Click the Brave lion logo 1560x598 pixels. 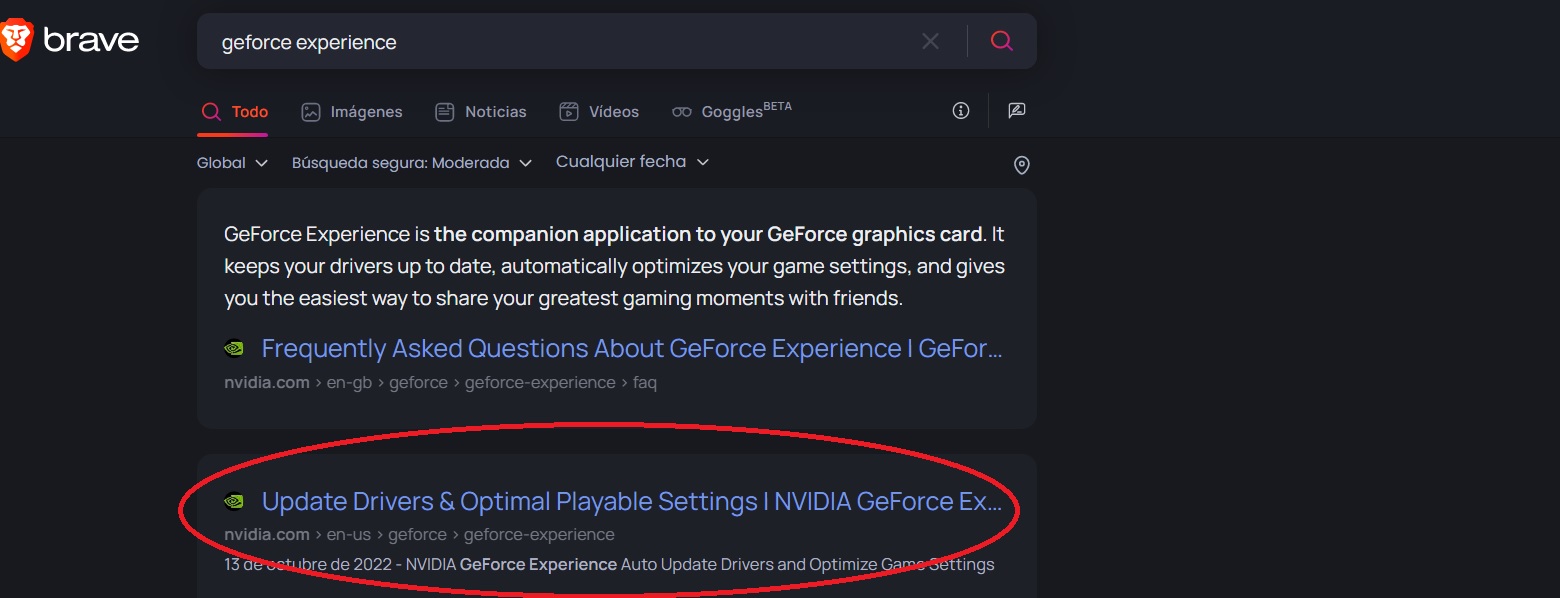[x=17, y=40]
